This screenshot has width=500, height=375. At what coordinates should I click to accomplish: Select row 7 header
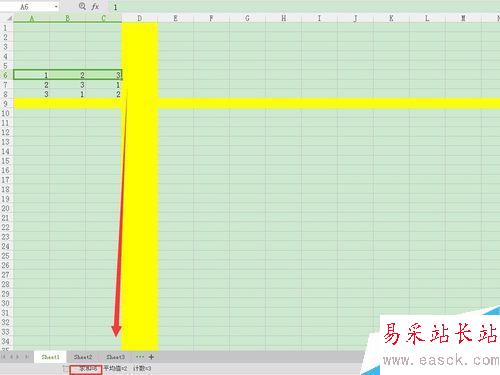6,85
